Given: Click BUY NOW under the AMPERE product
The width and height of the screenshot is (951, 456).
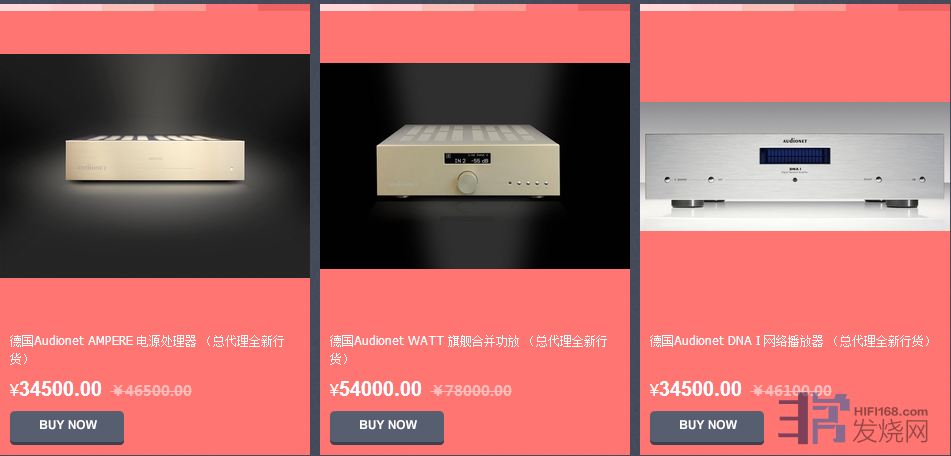Looking at the screenshot, I should pyautogui.click(x=67, y=426).
